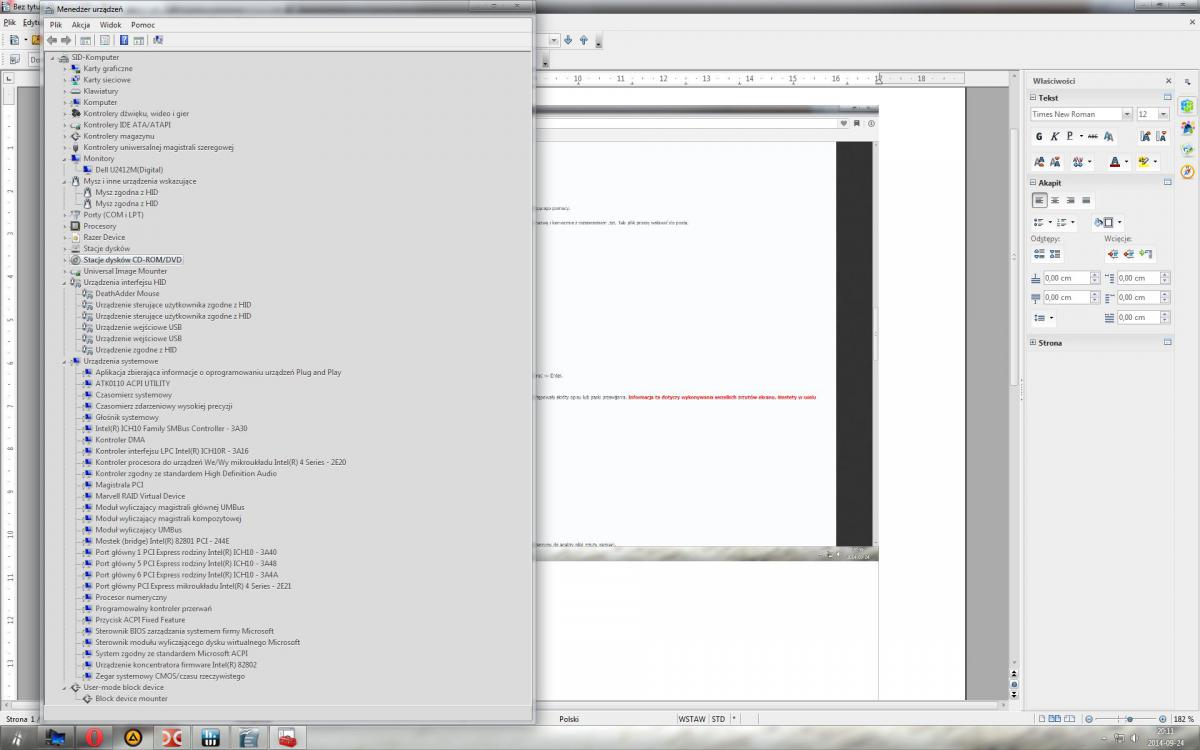Screen dimensions: 1200x750
Task: Collapse the Akapit panel in sidebar
Action: click(1033, 183)
